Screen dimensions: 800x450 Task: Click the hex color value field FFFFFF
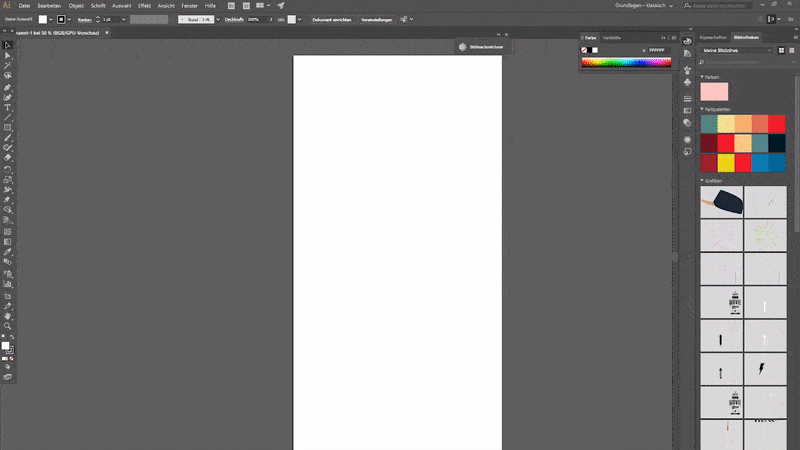pyautogui.click(x=657, y=50)
